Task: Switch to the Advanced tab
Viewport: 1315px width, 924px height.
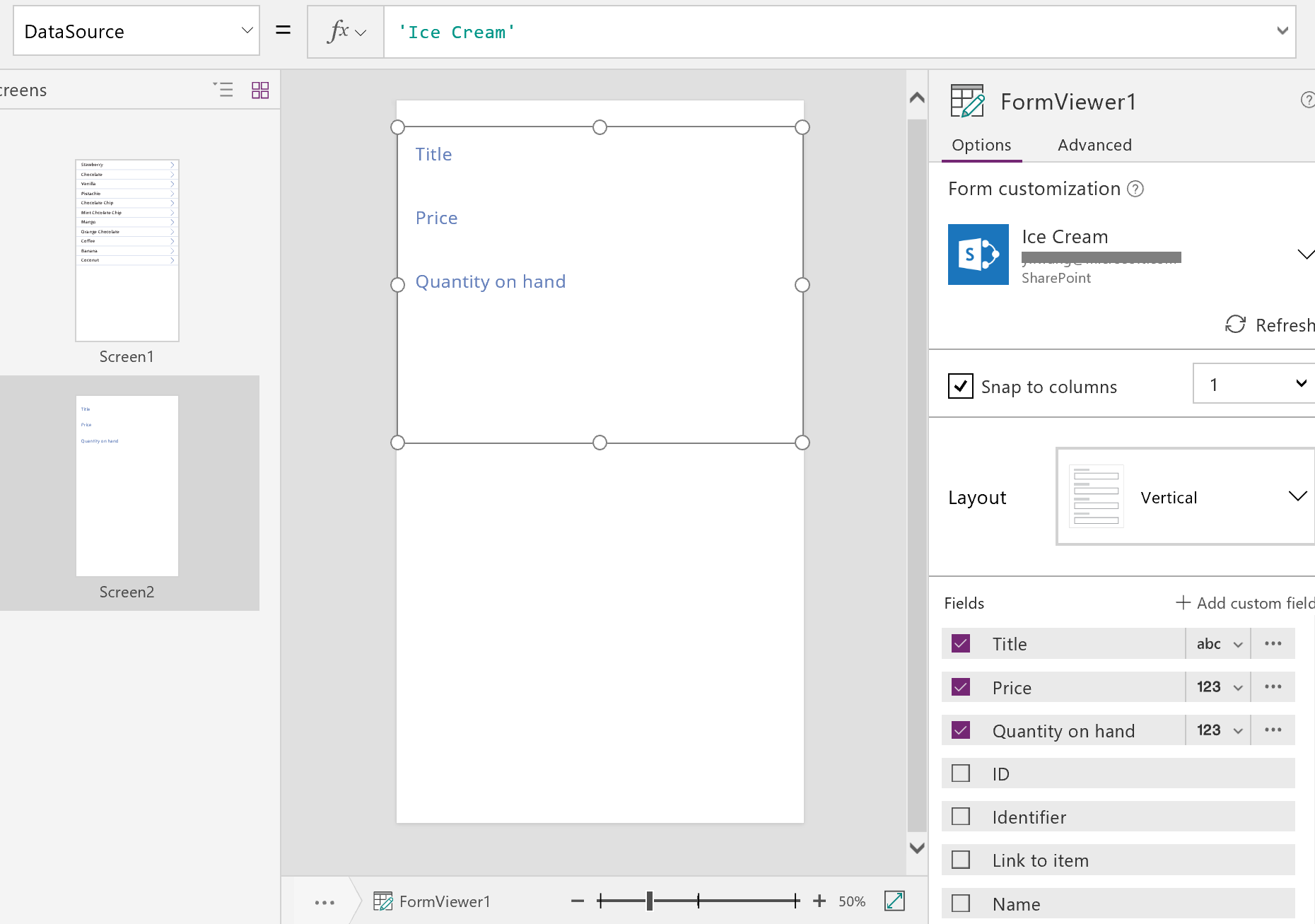Action: pos(1094,145)
